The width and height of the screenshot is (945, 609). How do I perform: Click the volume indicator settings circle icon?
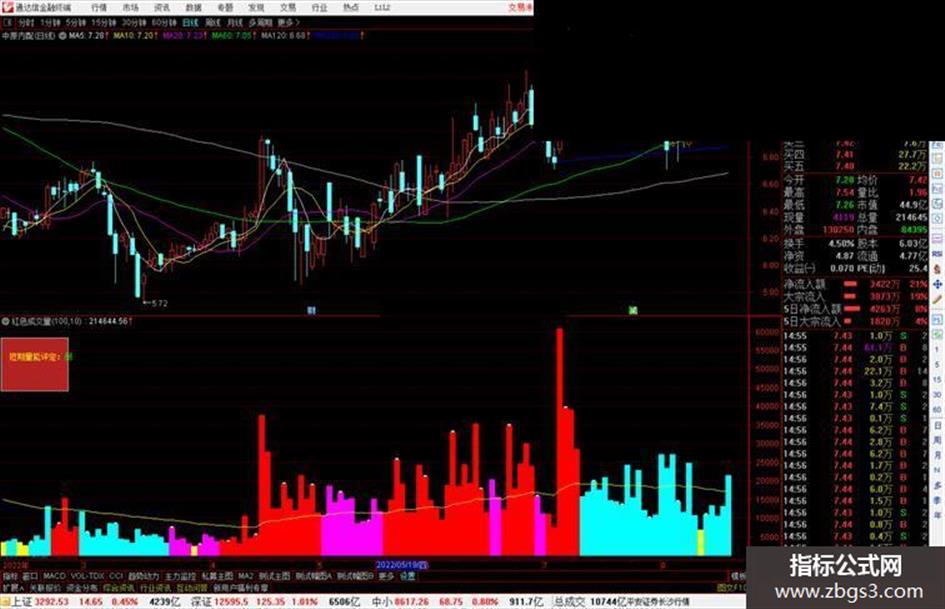click(5, 321)
